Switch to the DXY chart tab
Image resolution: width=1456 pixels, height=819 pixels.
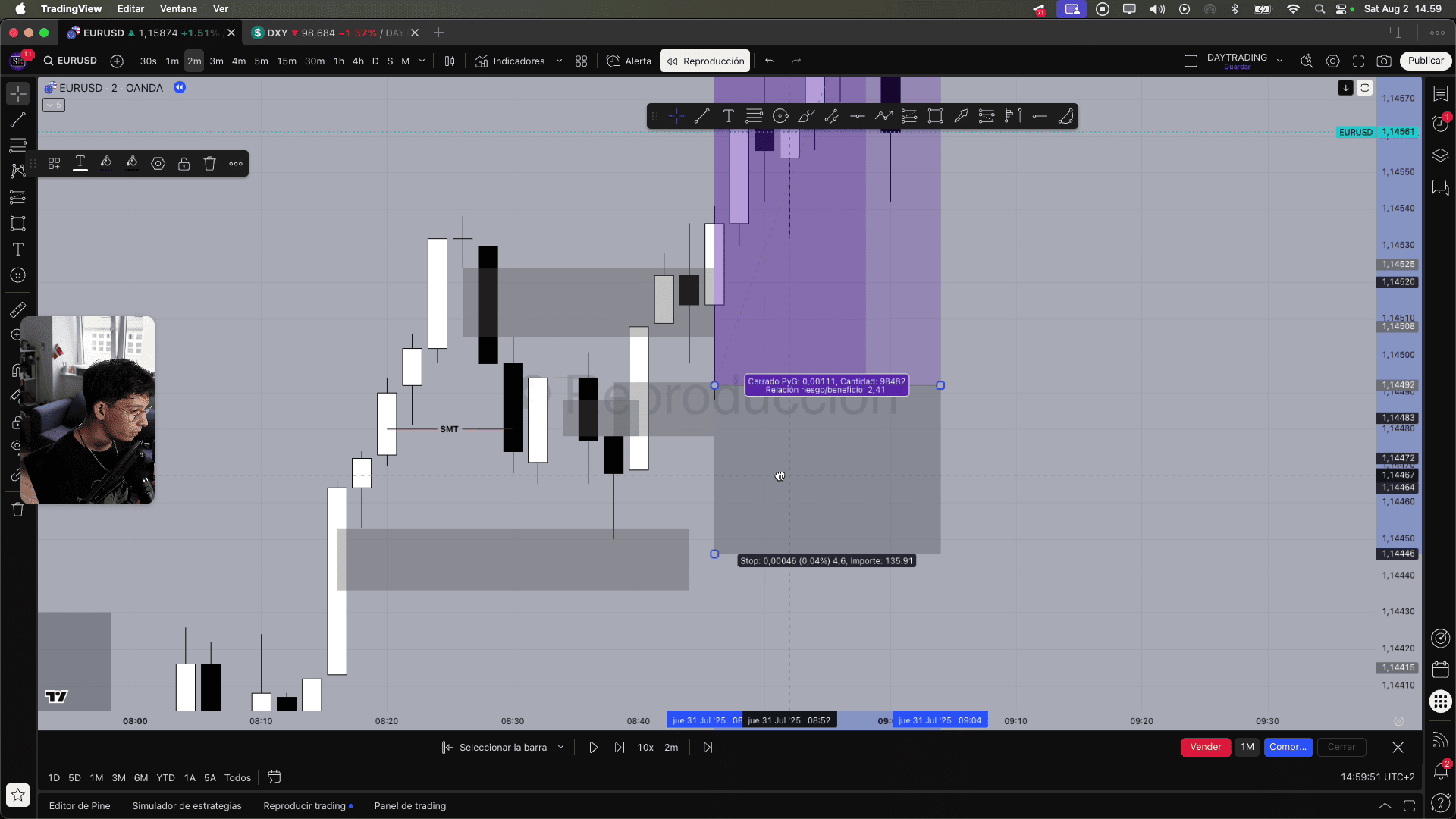point(278,33)
